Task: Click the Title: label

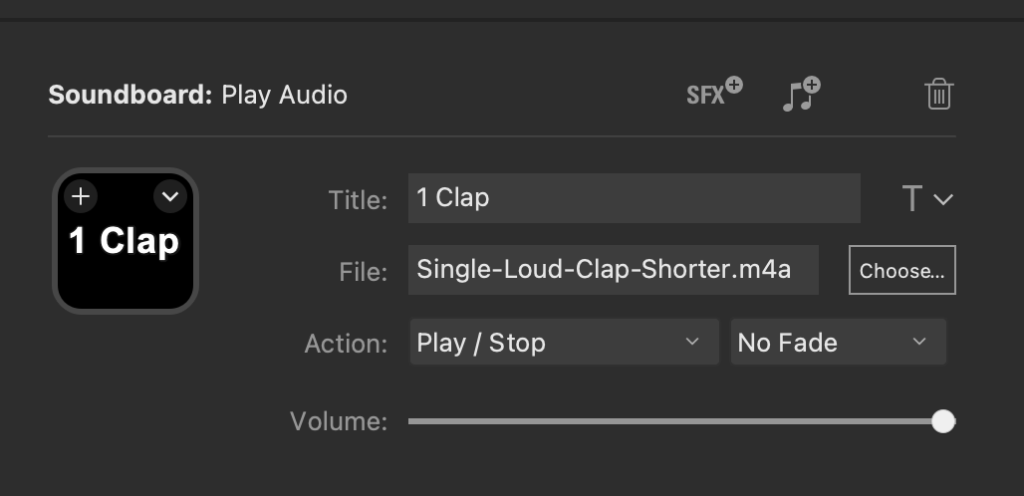Action: click(357, 200)
